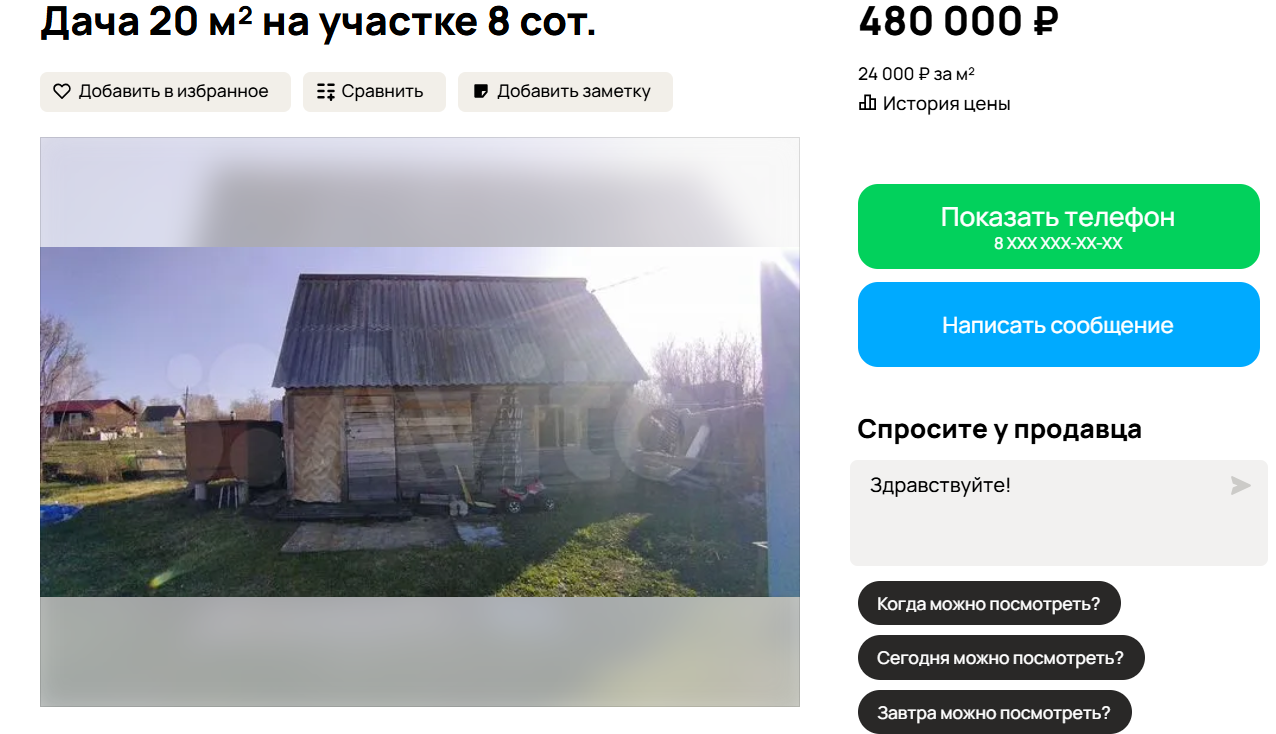
Task: Add listing via Добавить в избранное button
Action: pos(165,92)
